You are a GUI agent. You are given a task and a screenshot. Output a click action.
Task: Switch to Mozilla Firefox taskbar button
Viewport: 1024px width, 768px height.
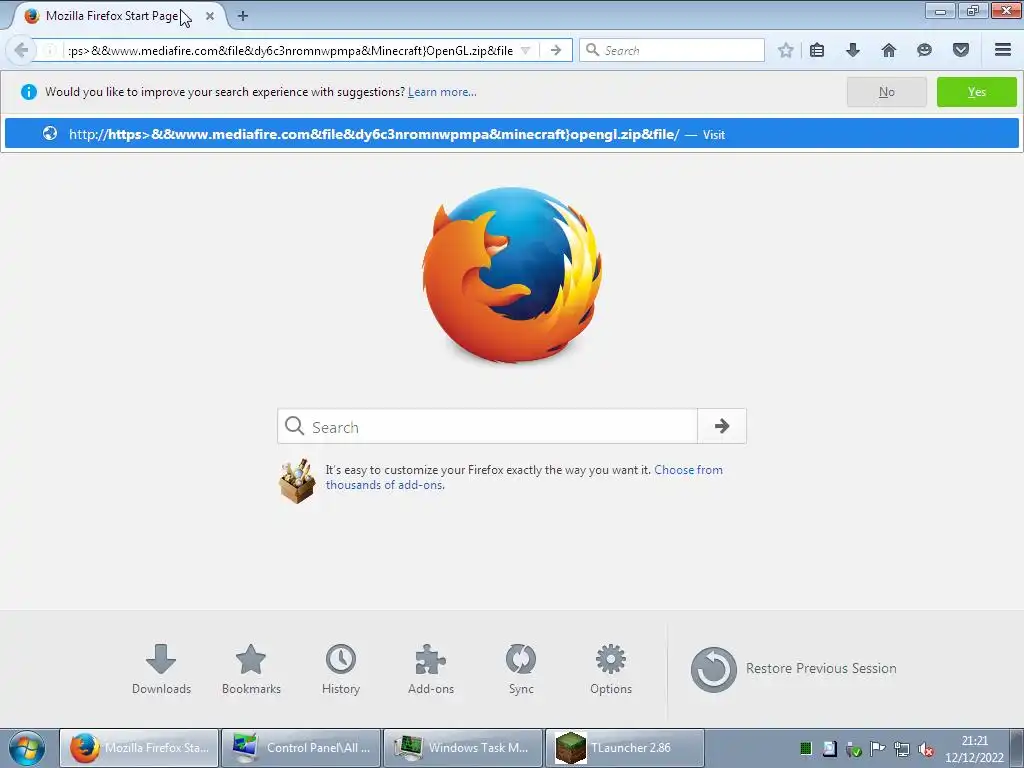pyautogui.click(x=139, y=748)
